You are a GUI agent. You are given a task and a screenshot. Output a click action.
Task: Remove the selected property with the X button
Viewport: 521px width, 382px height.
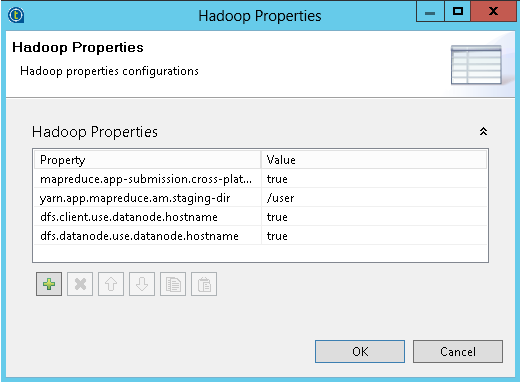[80, 284]
